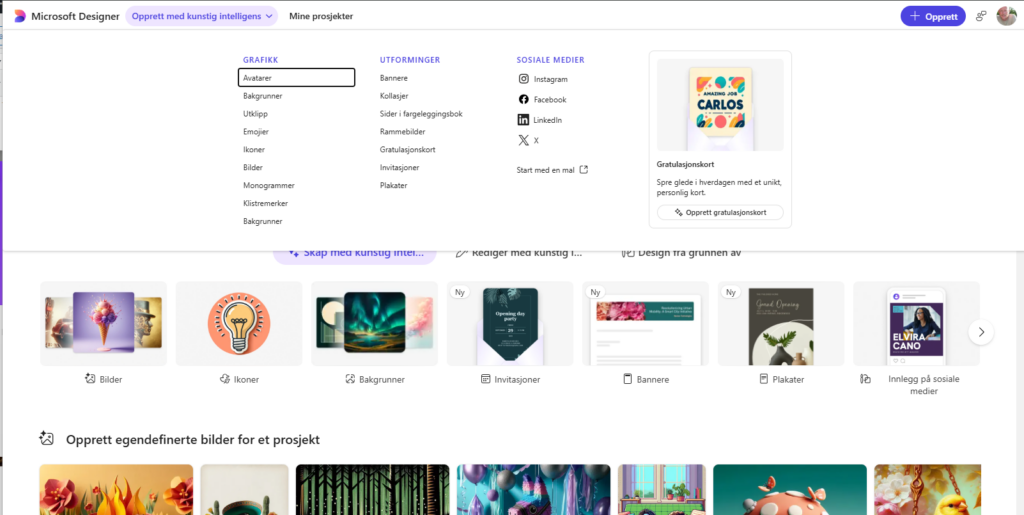Click the Microsoft Designer logo icon
Screen dimensions: 1024x515
click(x=18, y=16)
